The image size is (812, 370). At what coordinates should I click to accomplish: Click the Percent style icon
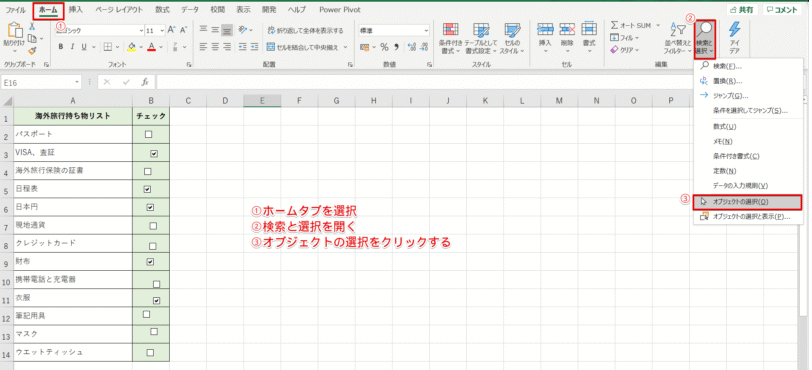(x=384, y=47)
